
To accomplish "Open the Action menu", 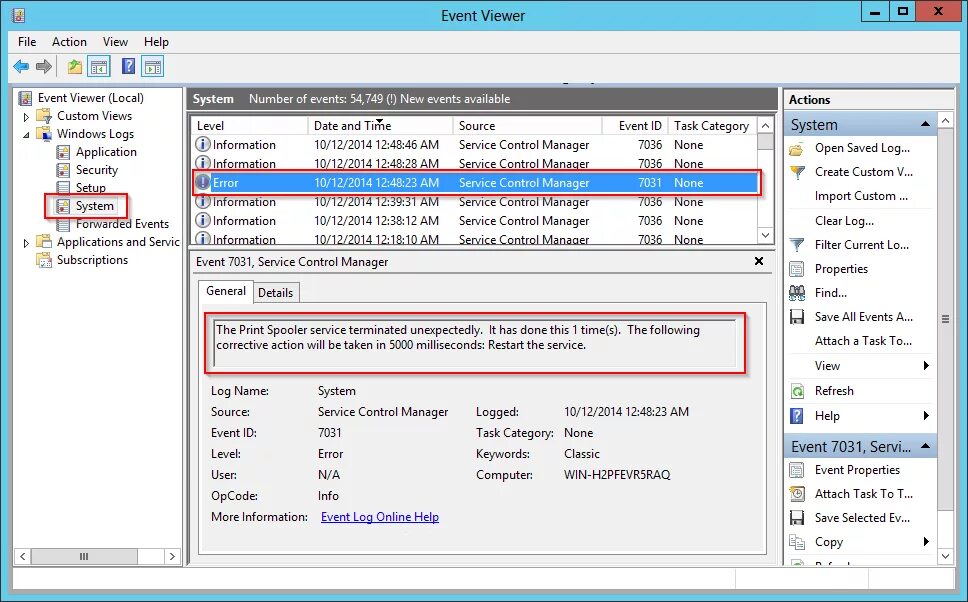I will [x=69, y=41].
